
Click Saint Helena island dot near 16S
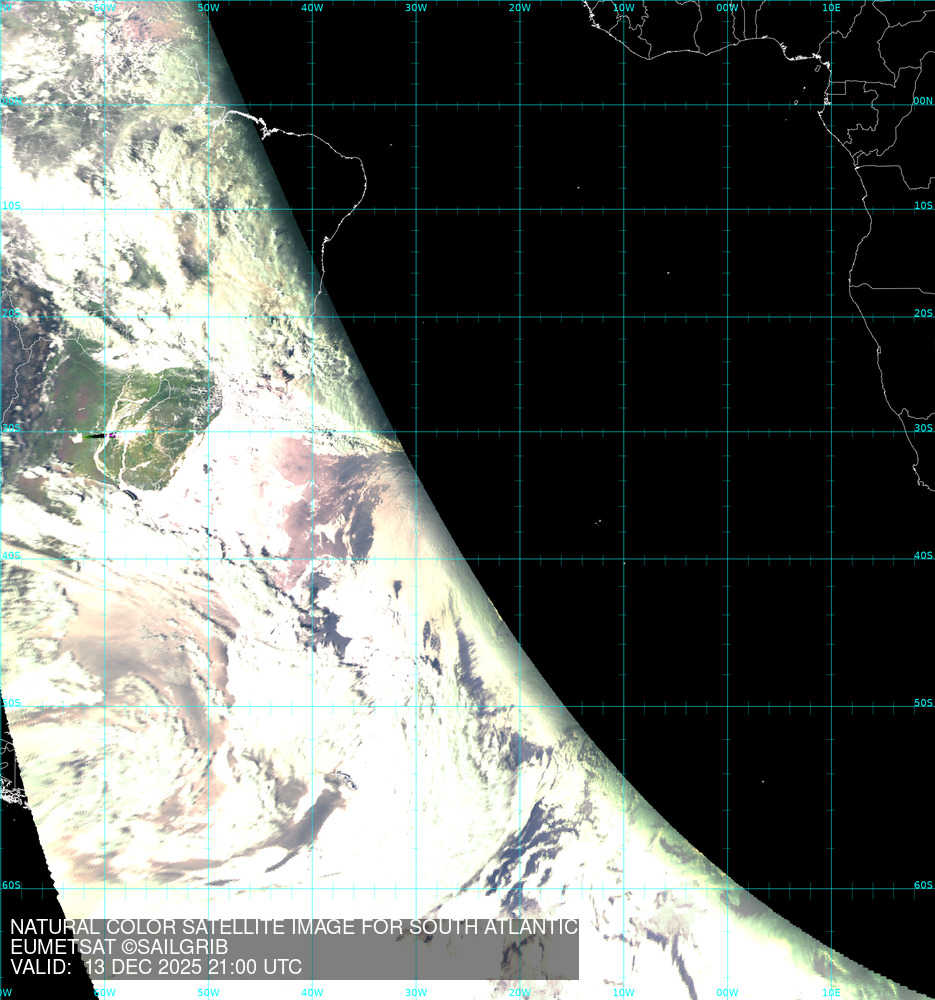coord(668,273)
